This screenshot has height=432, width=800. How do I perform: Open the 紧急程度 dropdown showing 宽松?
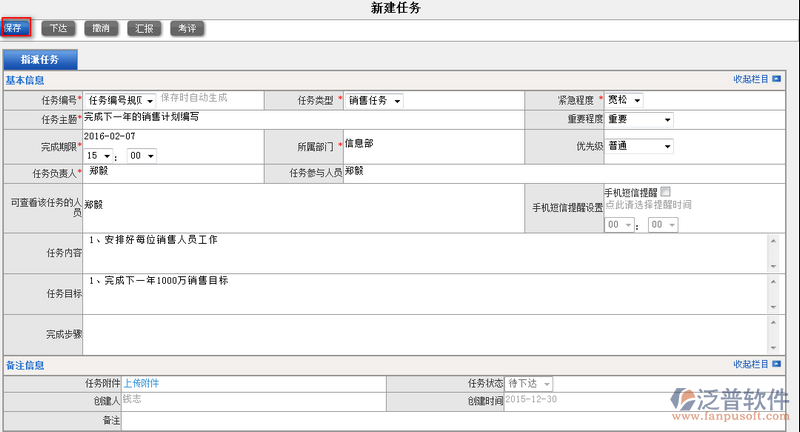[624, 100]
